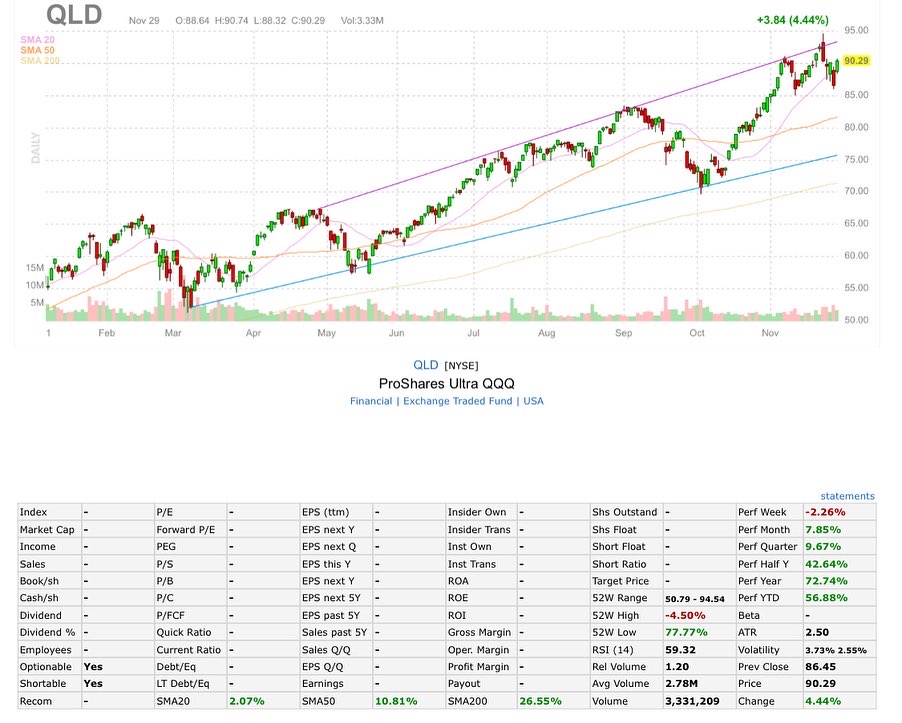Click the Employees label
Viewport: 902px width, 723px height.
click(x=45, y=650)
